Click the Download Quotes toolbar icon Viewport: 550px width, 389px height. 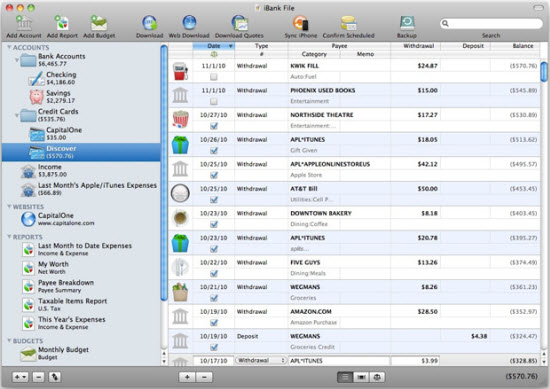pos(239,23)
